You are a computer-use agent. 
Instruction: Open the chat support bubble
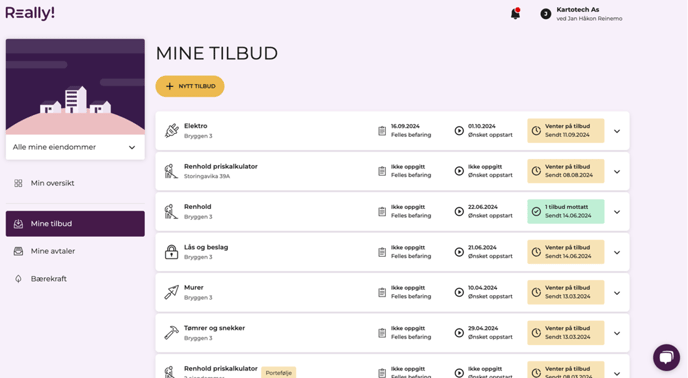(x=666, y=357)
